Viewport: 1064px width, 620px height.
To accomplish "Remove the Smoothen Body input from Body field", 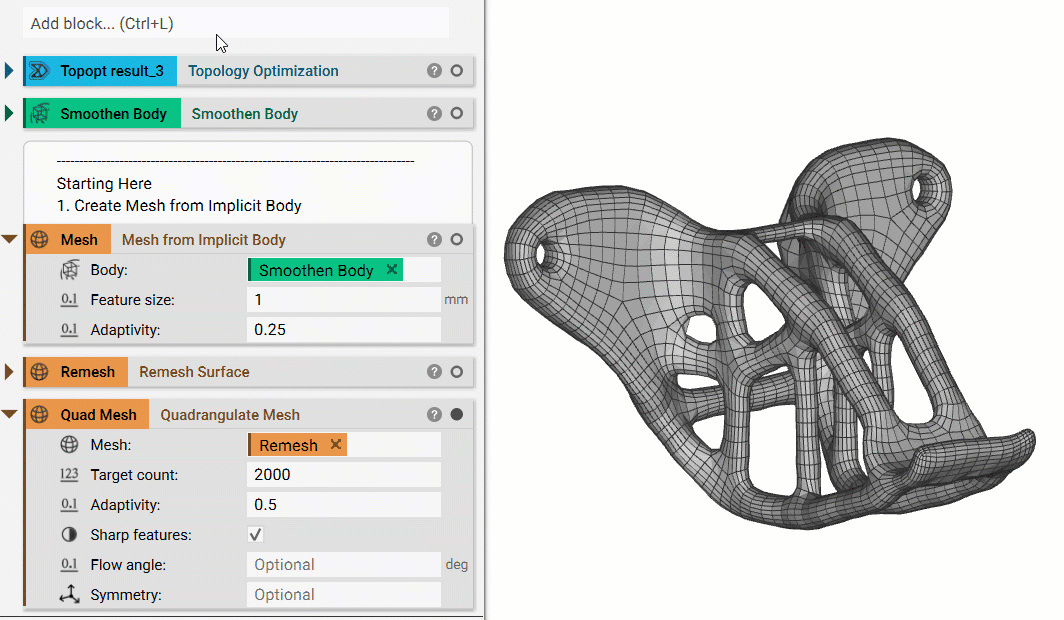I will 391,269.
